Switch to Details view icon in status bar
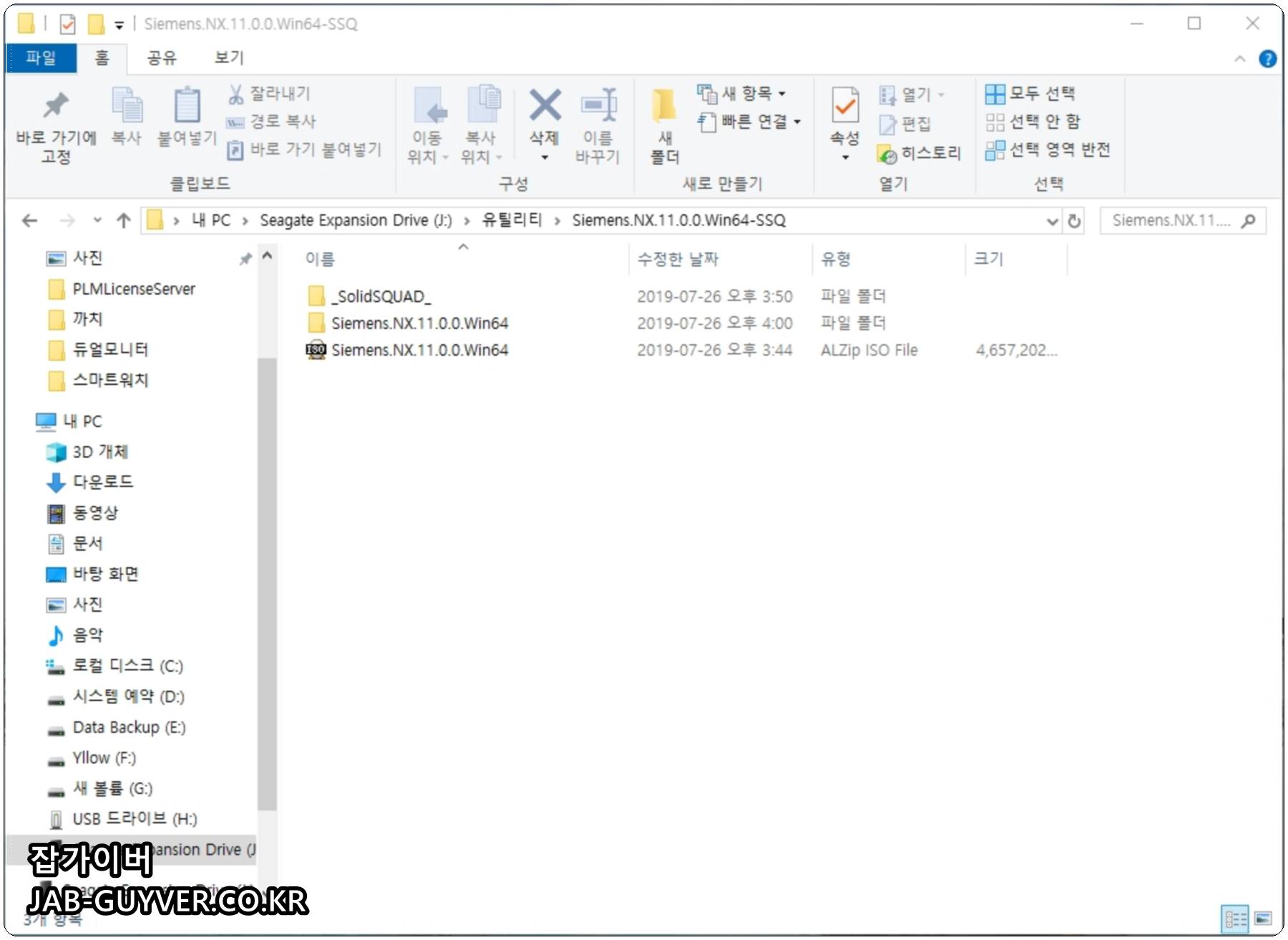The width and height of the screenshot is (1288, 940). pos(1235,919)
